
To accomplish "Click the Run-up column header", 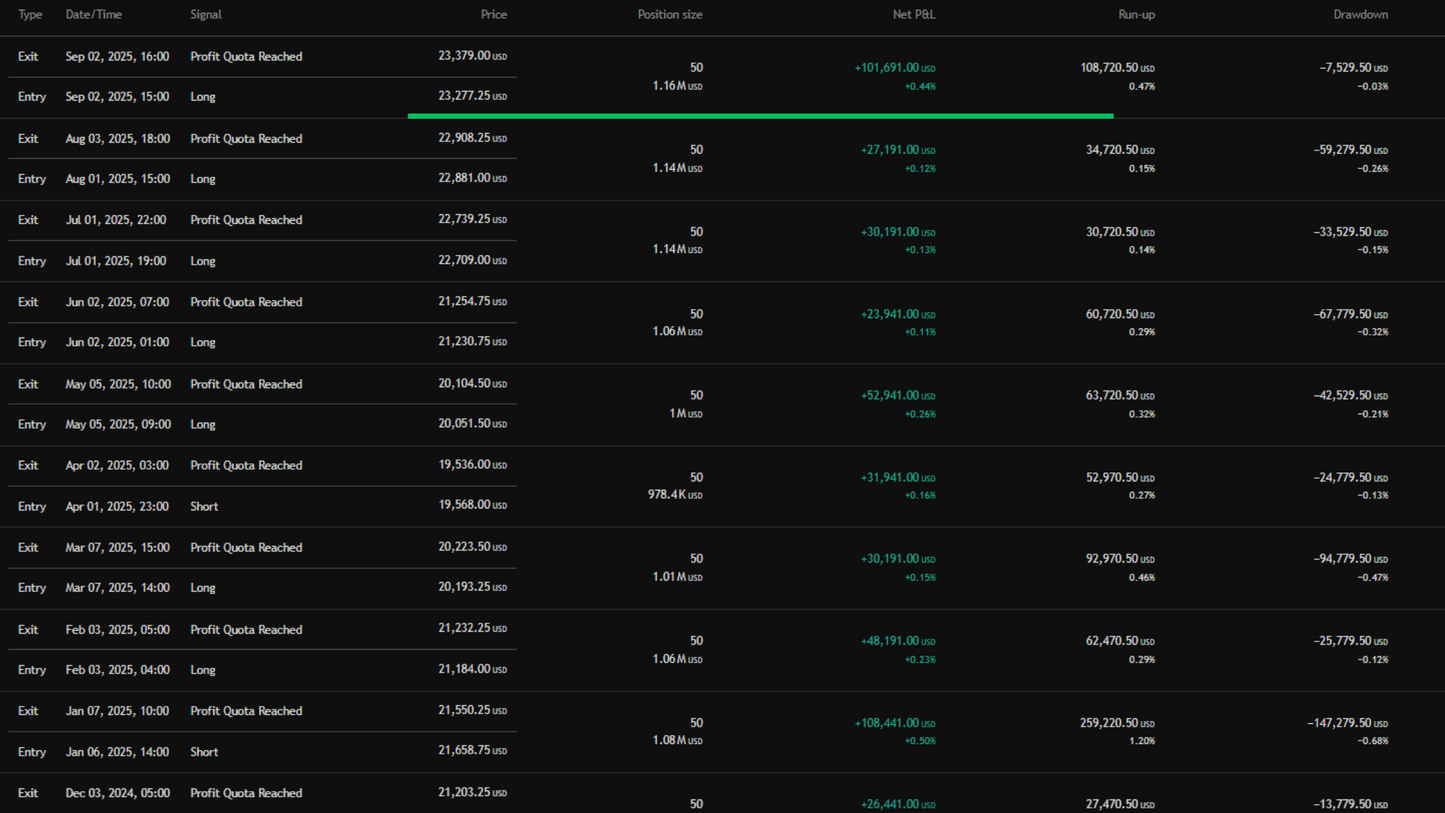I will click(x=1136, y=15).
